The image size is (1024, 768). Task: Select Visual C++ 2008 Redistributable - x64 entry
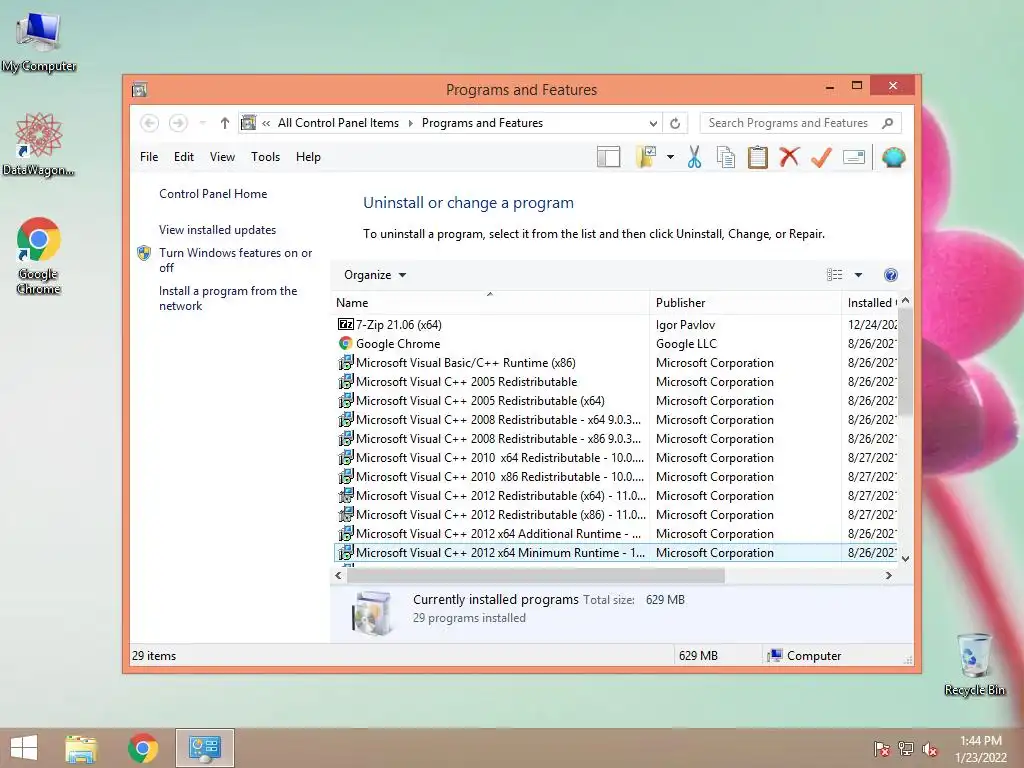(x=616, y=419)
